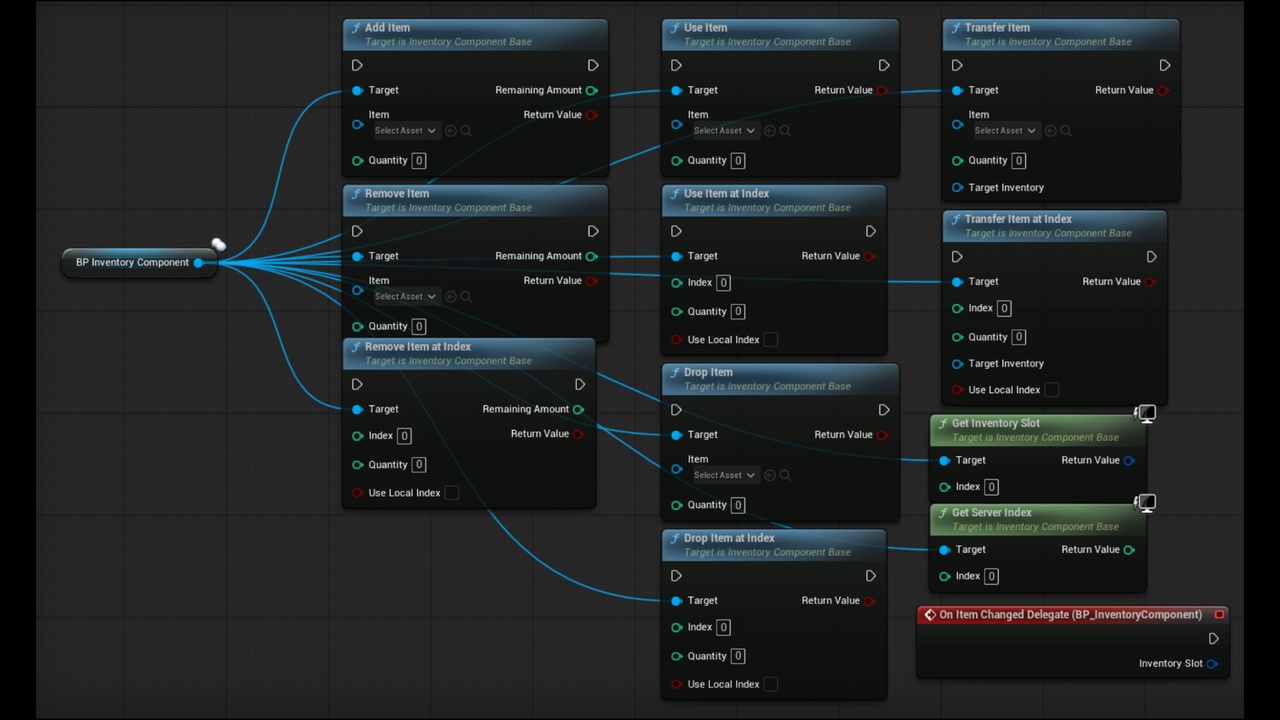Click magnifier browse icon in Remove Item node
The height and width of the screenshot is (720, 1280).
(x=466, y=296)
